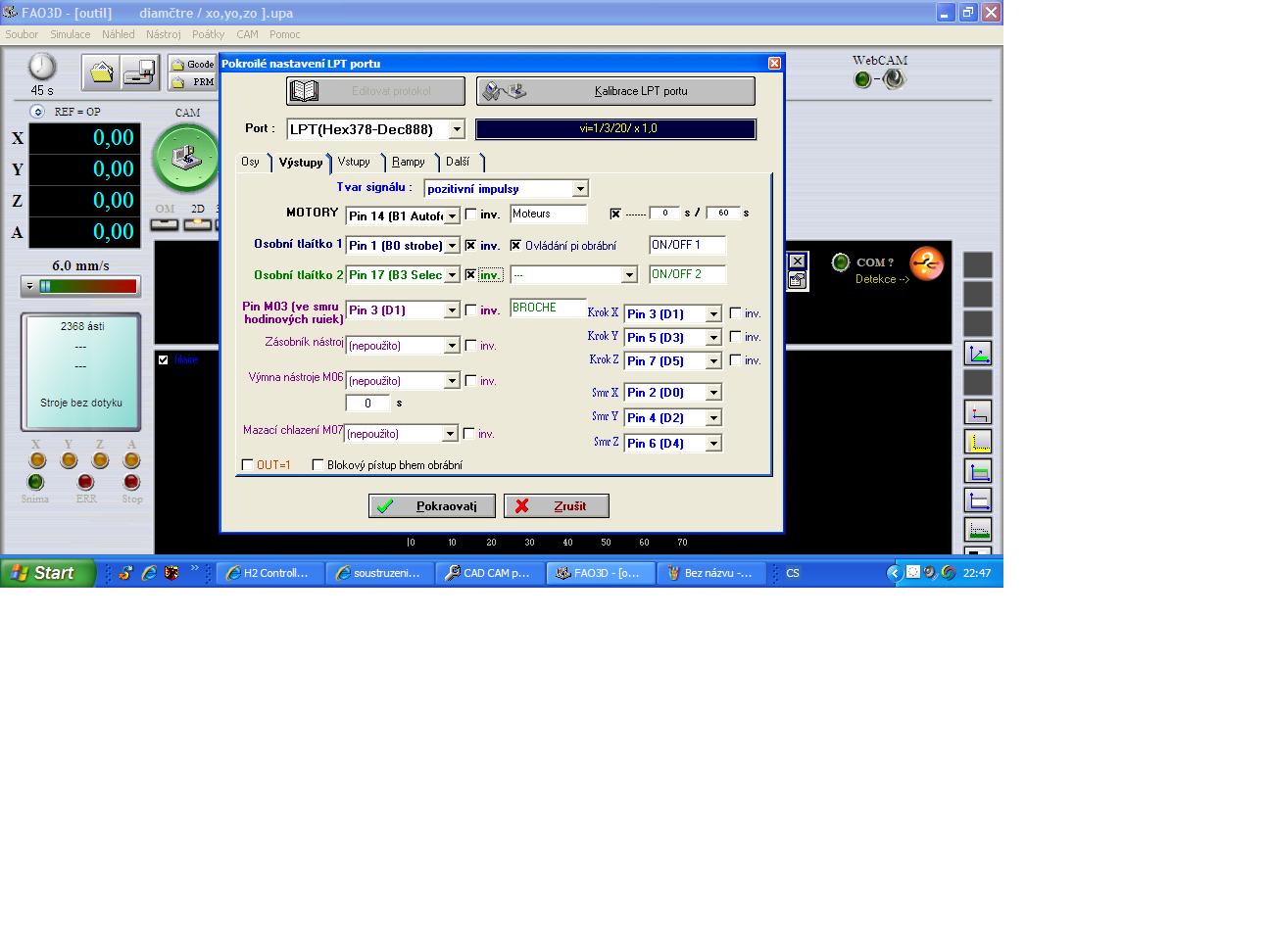Switch to the Vstupy tab
Viewport: 1270px width, 952px height.
(354, 162)
